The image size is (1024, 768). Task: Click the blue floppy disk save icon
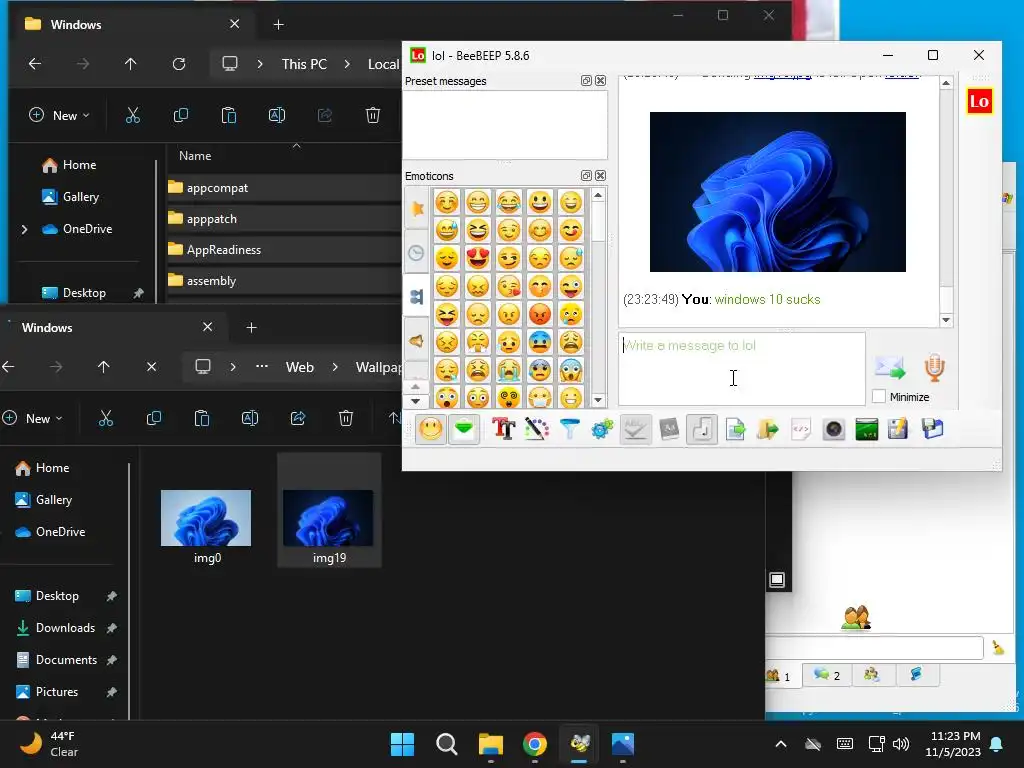point(933,429)
